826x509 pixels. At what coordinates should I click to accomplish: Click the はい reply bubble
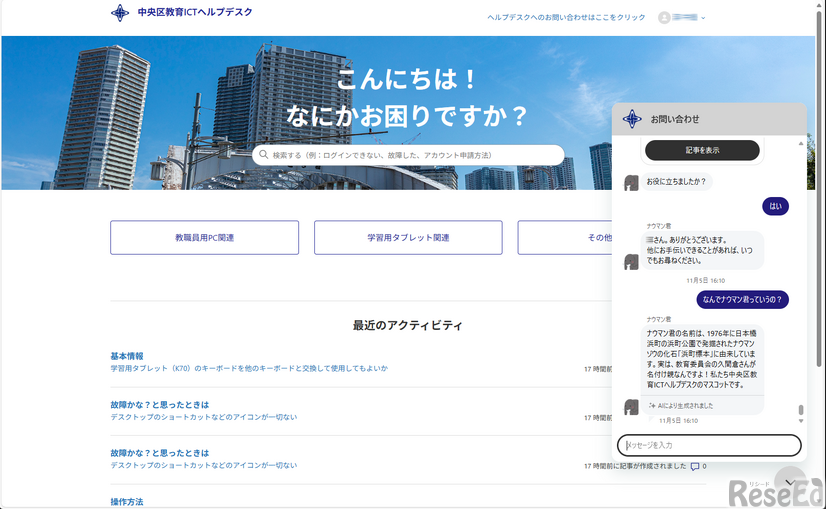click(x=775, y=206)
